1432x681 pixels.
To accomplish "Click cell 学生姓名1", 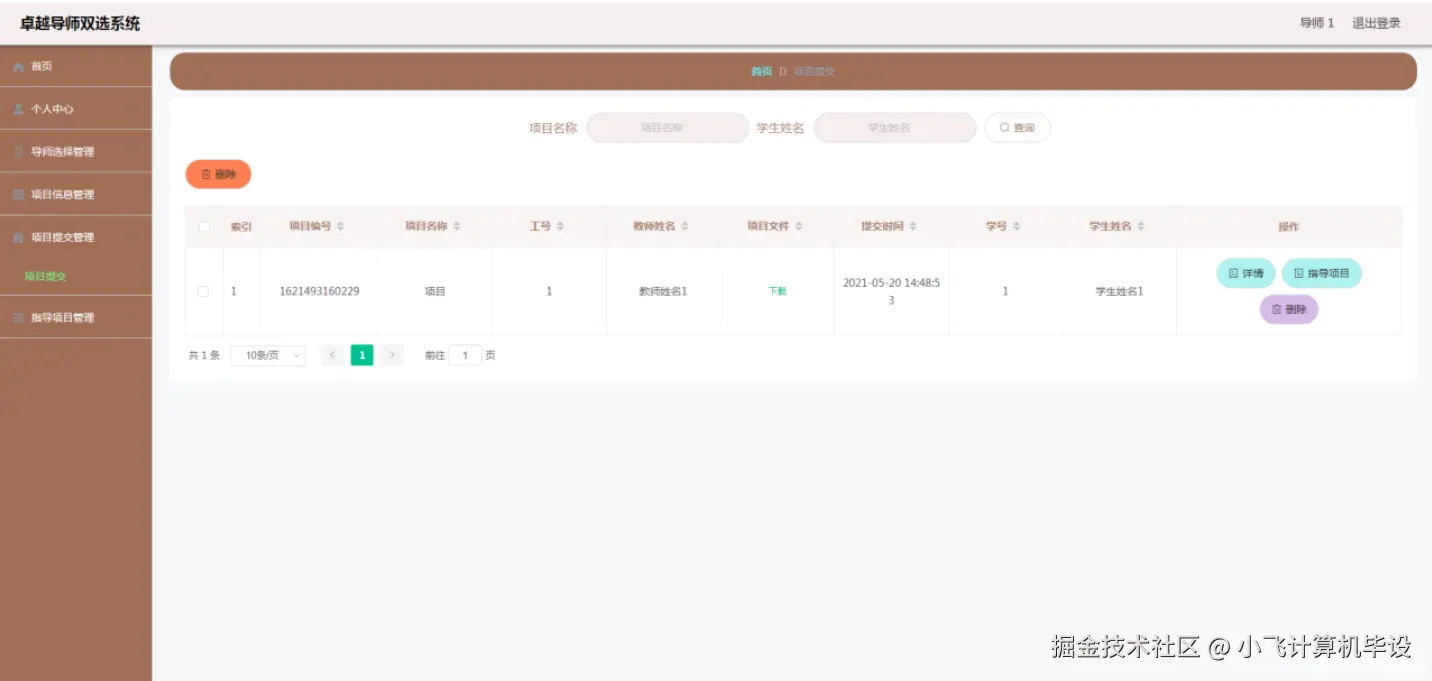I will tap(1119, 291).
